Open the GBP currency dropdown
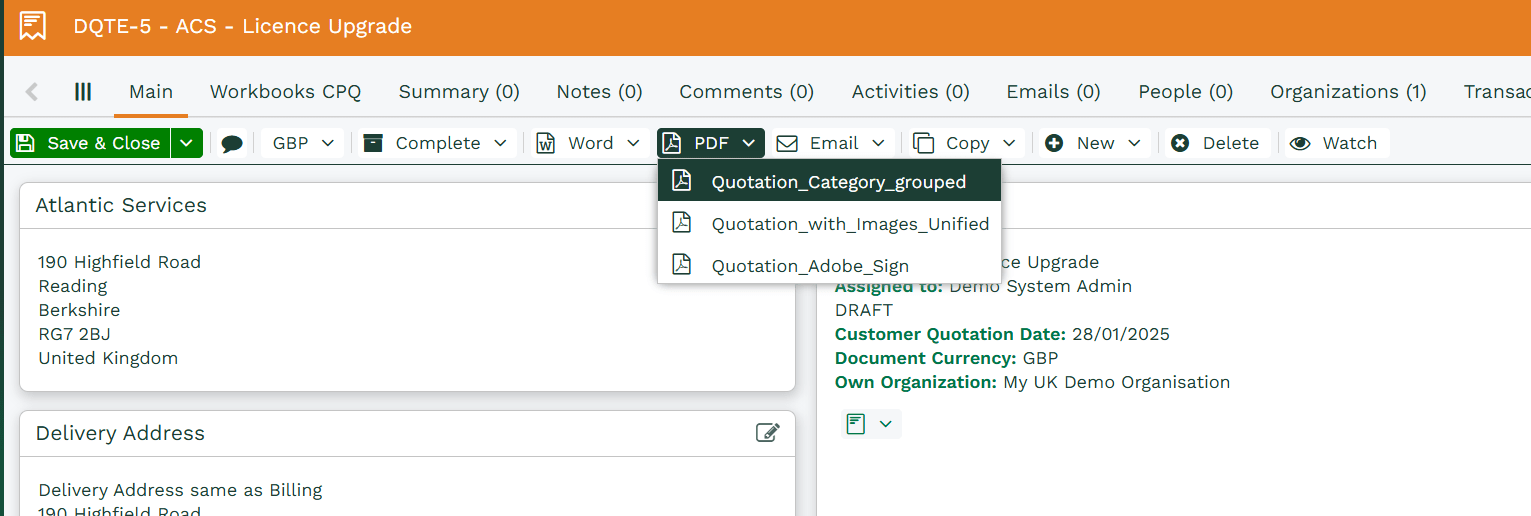1531x516 pixels. (303, 143)
